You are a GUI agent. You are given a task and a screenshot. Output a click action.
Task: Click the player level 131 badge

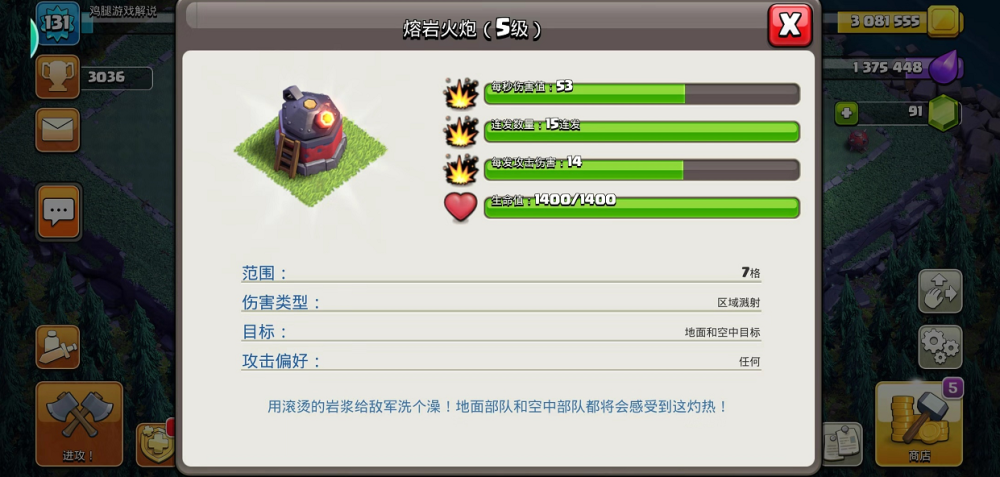click(x=57, y=23)
